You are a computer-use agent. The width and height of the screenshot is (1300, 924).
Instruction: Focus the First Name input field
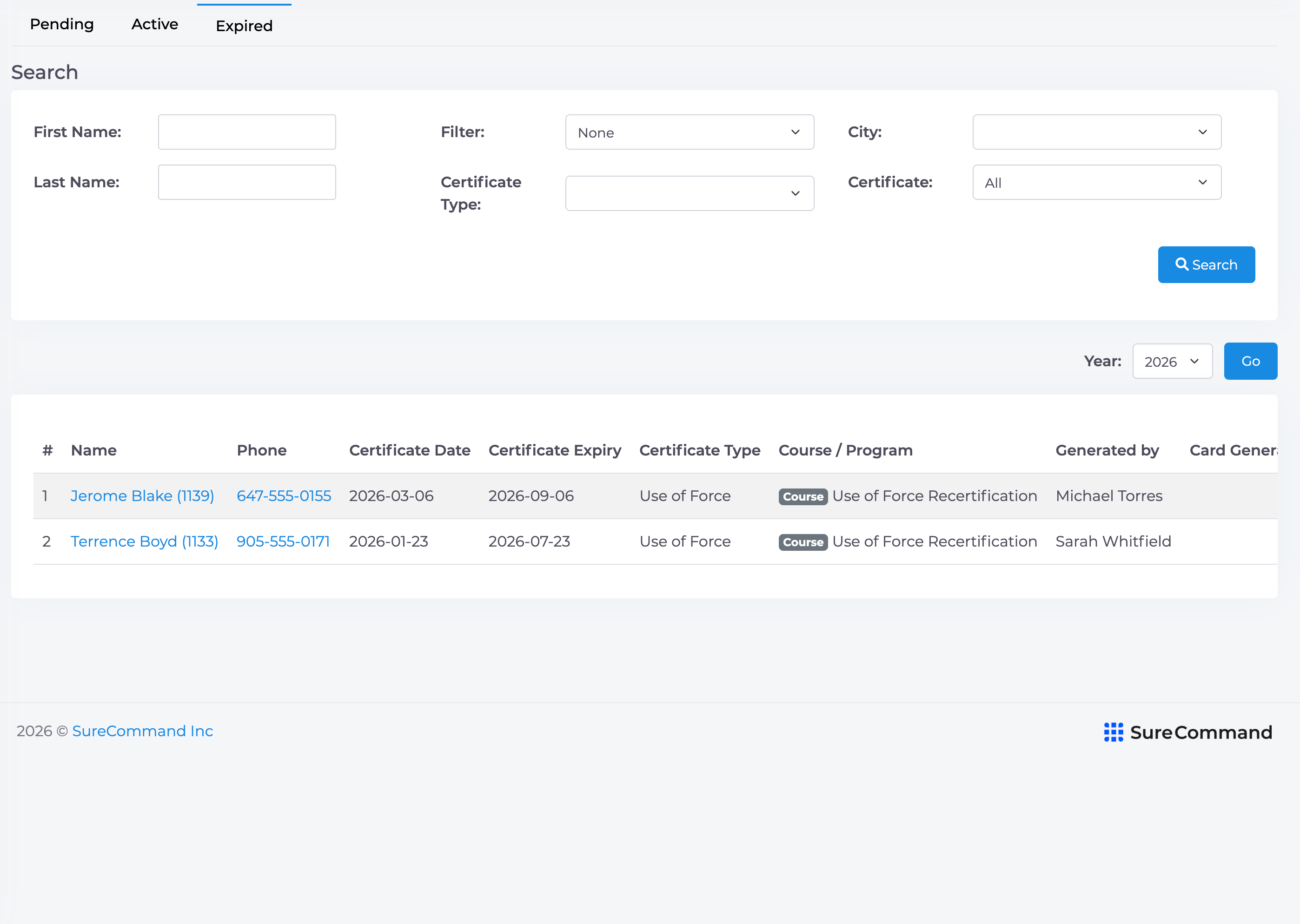point(247,132)
